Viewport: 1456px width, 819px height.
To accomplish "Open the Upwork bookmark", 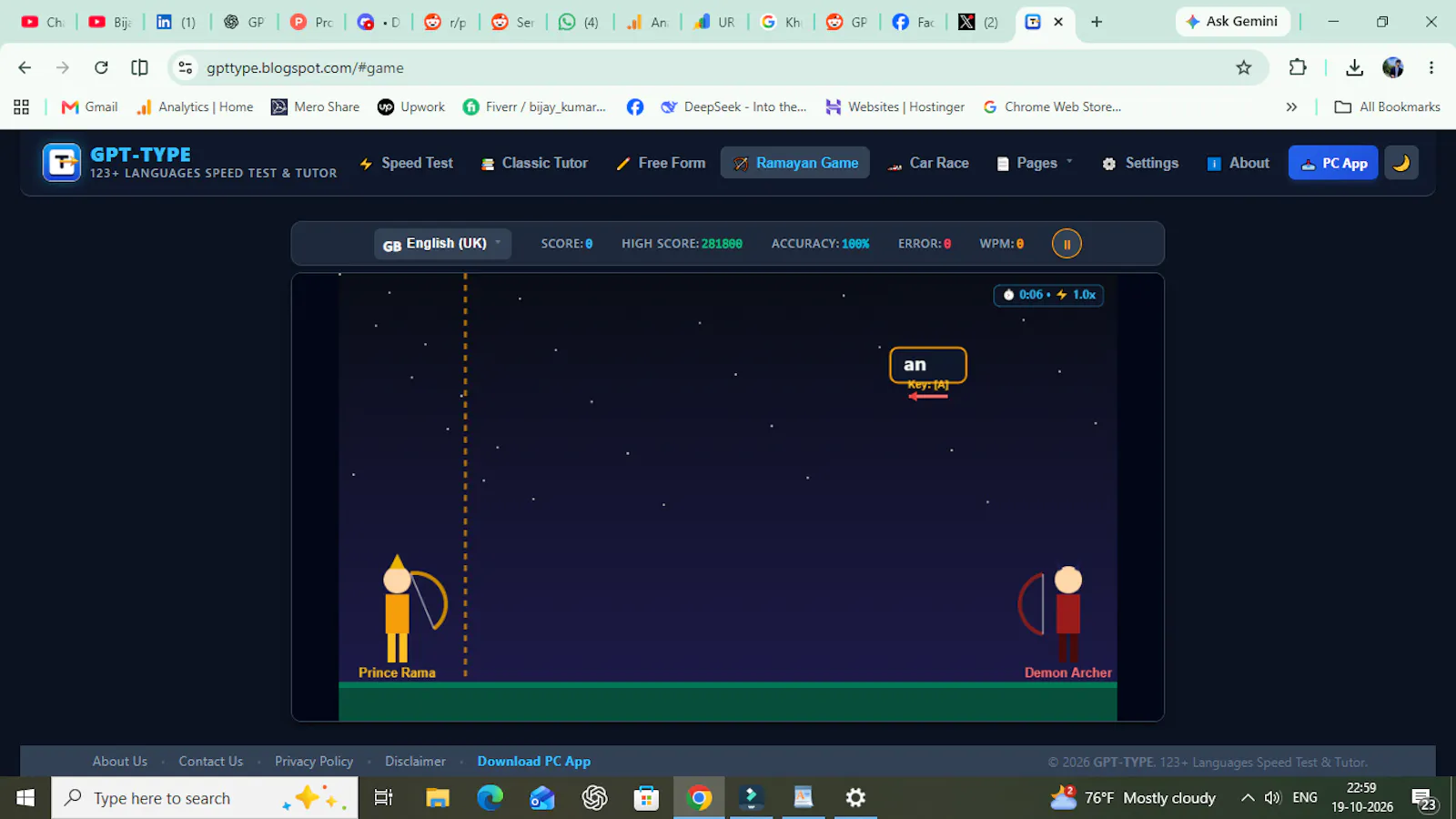I will tap(411, 107).
